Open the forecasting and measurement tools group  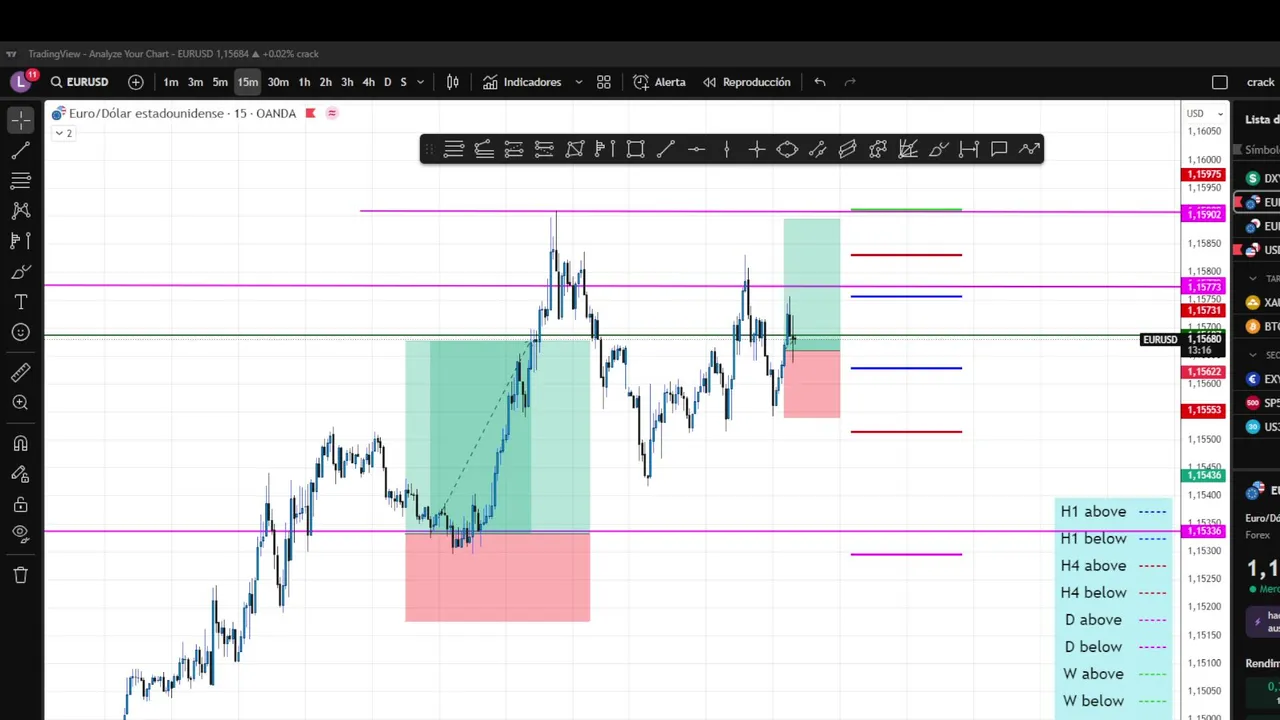pyautogui.click(x=21, y=241)
